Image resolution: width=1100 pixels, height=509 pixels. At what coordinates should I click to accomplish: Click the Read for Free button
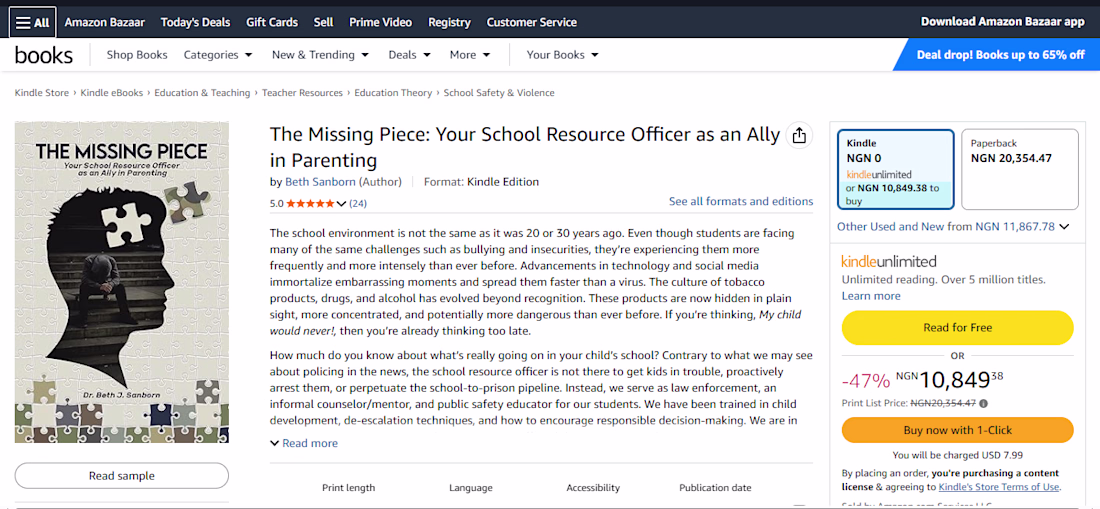click(x=957, y=327)
